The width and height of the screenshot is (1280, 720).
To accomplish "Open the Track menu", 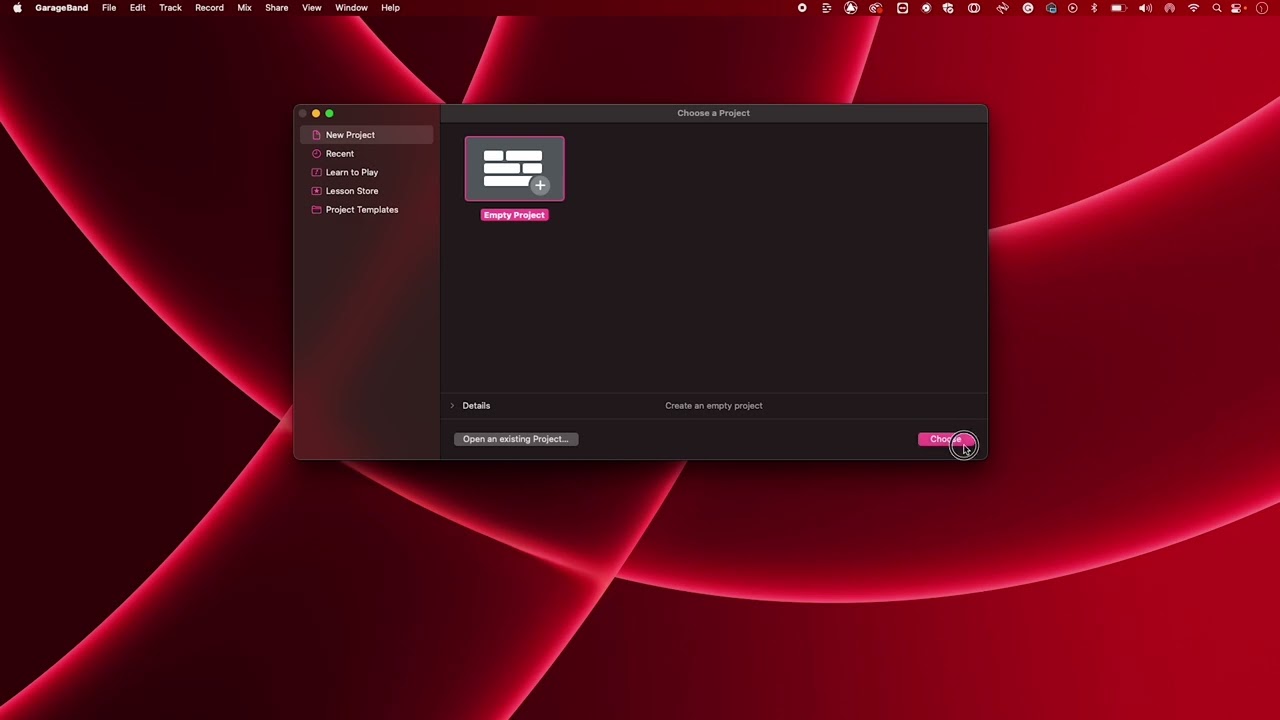I will [x=170, y=8].
